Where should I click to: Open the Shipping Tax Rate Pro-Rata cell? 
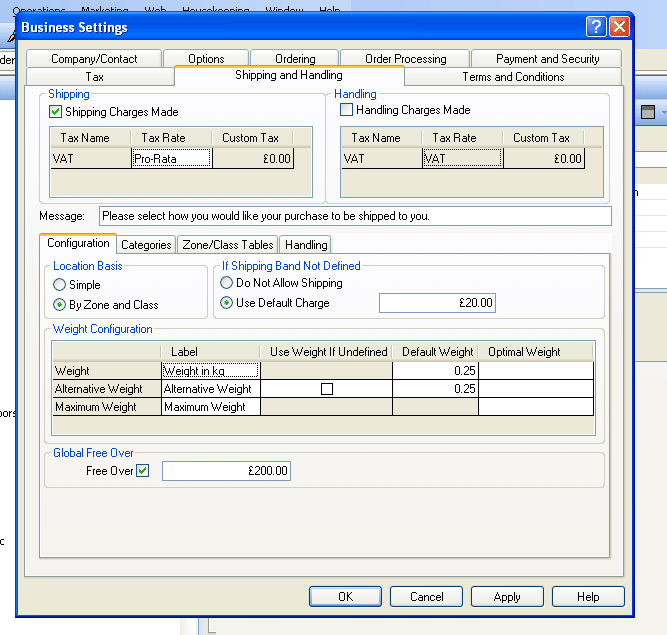point(171,158)
